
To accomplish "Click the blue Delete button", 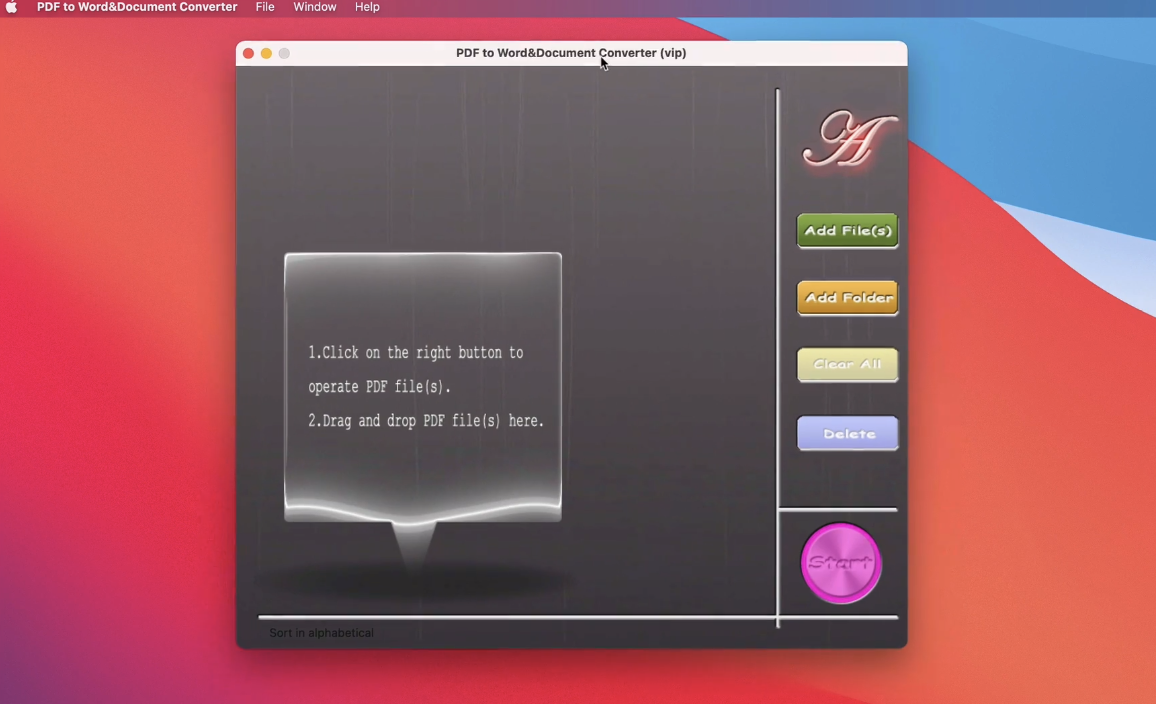I will (x=847, y=433).
